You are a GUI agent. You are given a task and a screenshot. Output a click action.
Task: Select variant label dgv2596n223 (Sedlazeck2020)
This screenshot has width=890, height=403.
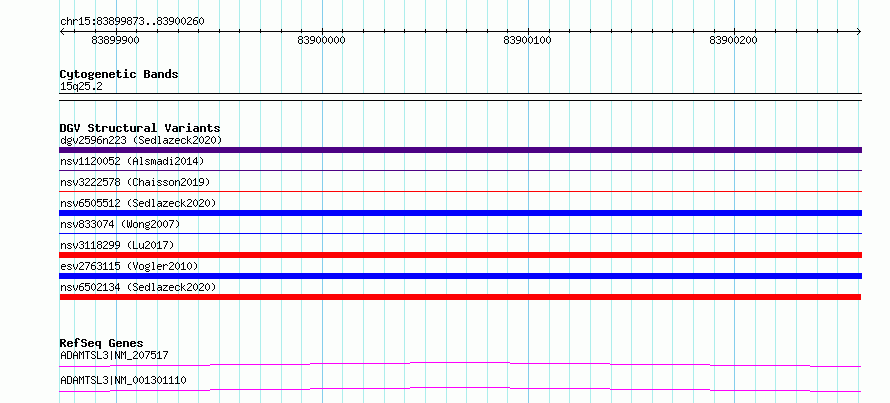coord(141,140)
